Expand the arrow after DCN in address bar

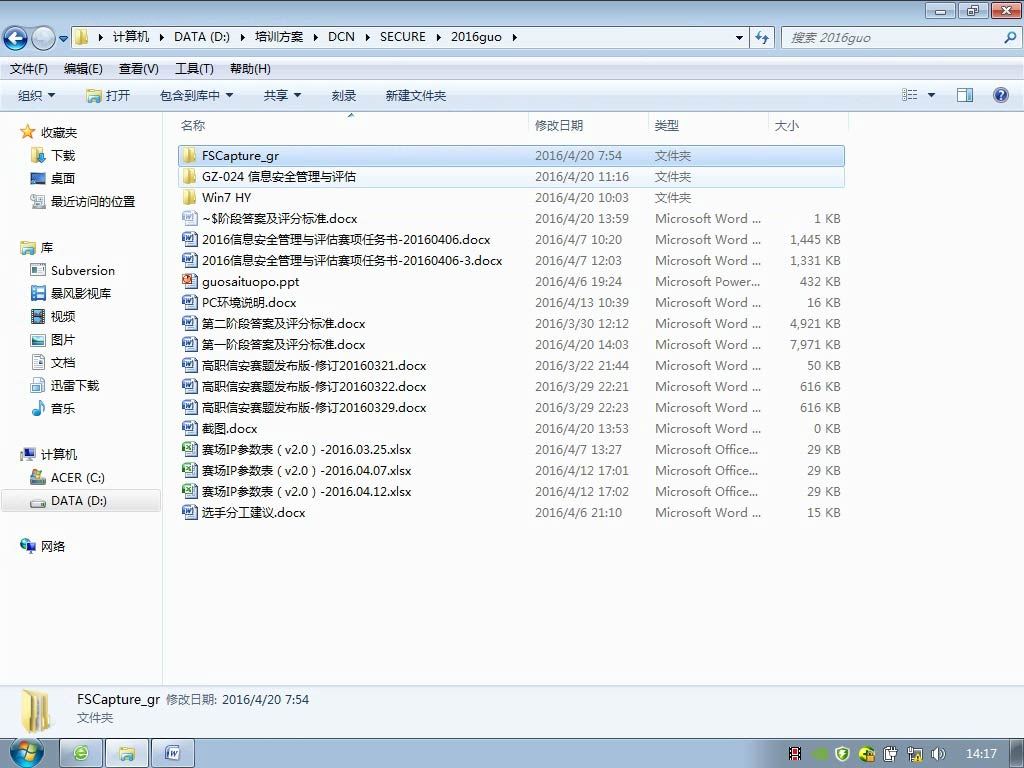(367, 37)
